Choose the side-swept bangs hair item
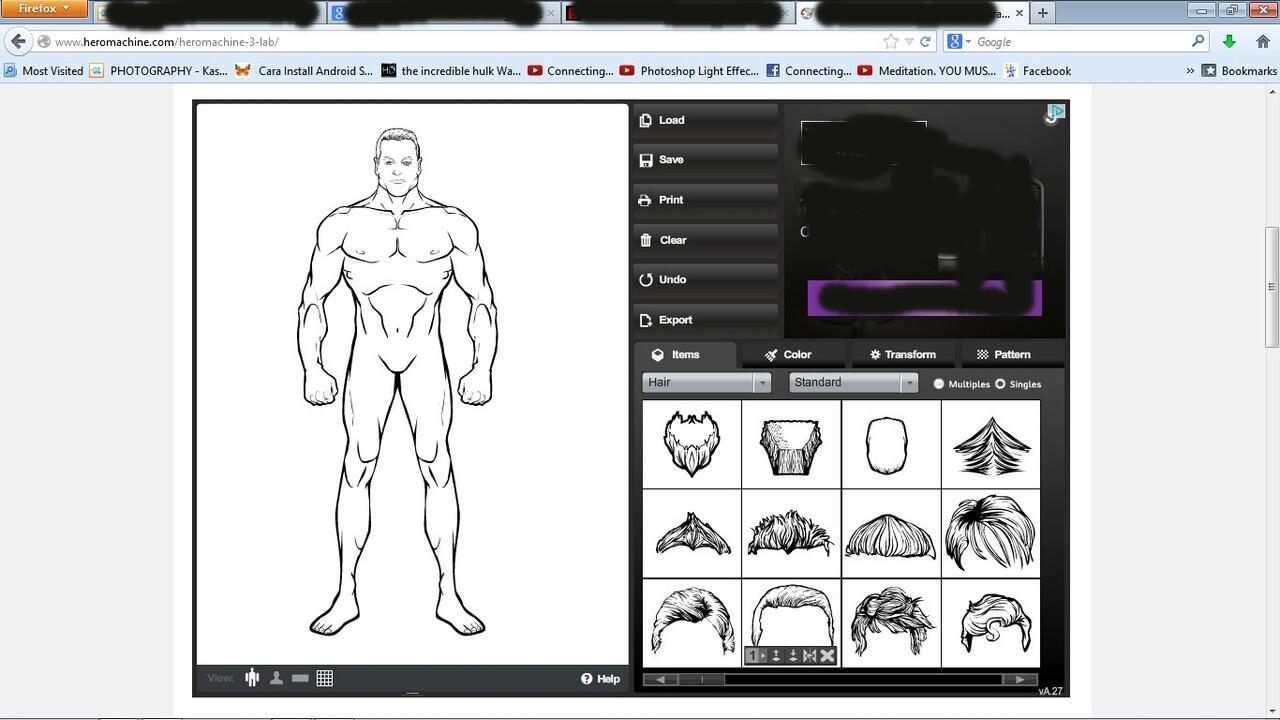Image resolution: width=1280 pixels, height=720 pixels. [990, 533]
